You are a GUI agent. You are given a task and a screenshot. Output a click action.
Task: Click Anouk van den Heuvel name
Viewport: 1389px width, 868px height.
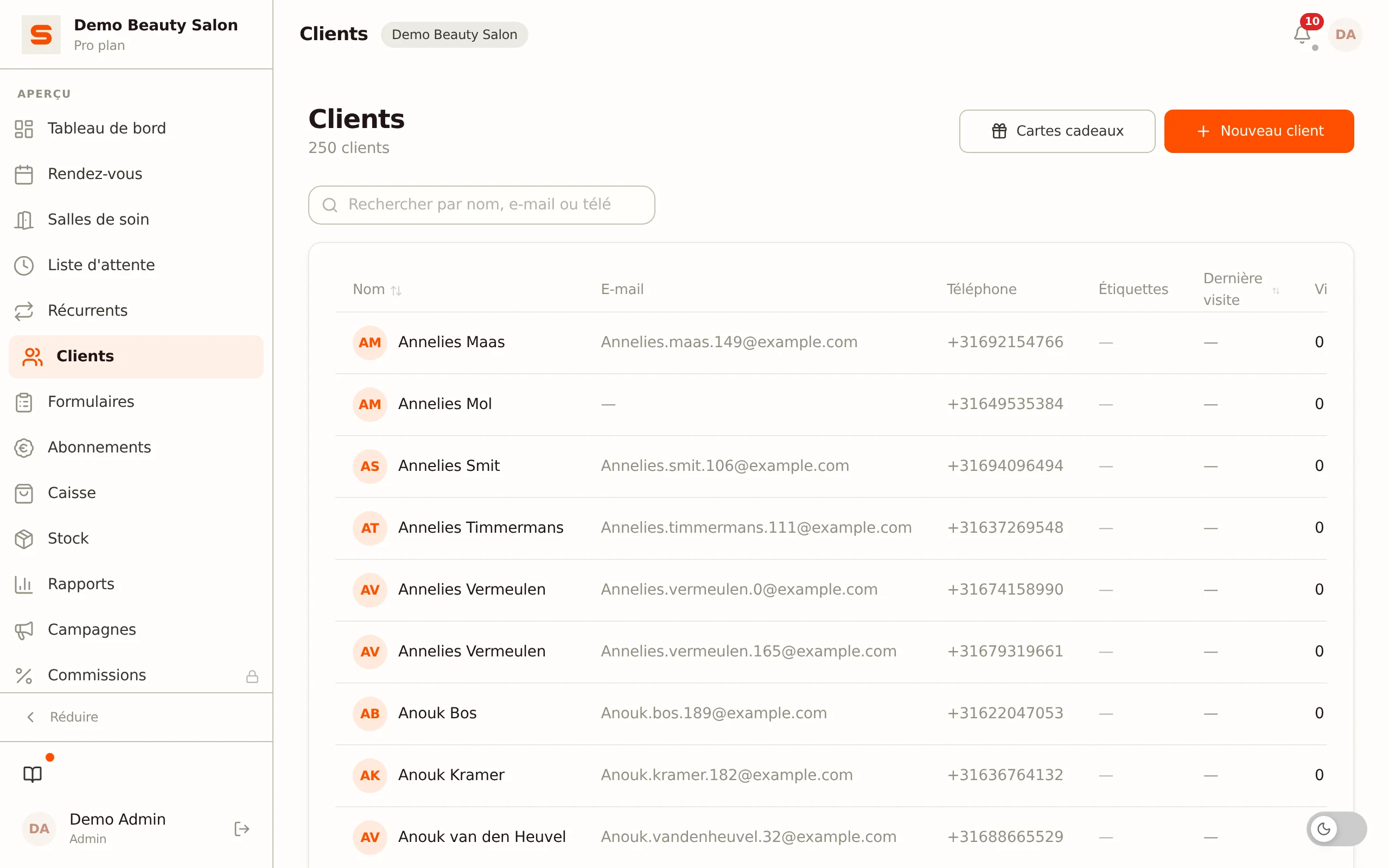(482, 837)
